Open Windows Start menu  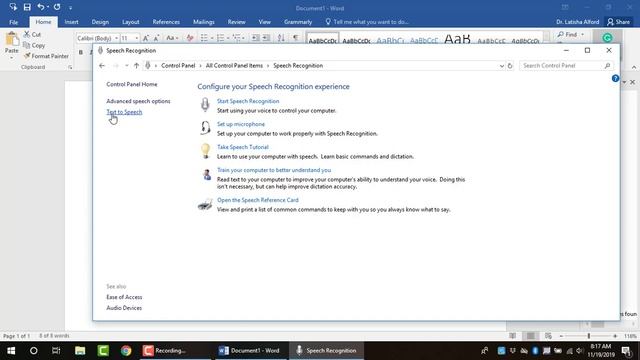click(x=11, y=351)
